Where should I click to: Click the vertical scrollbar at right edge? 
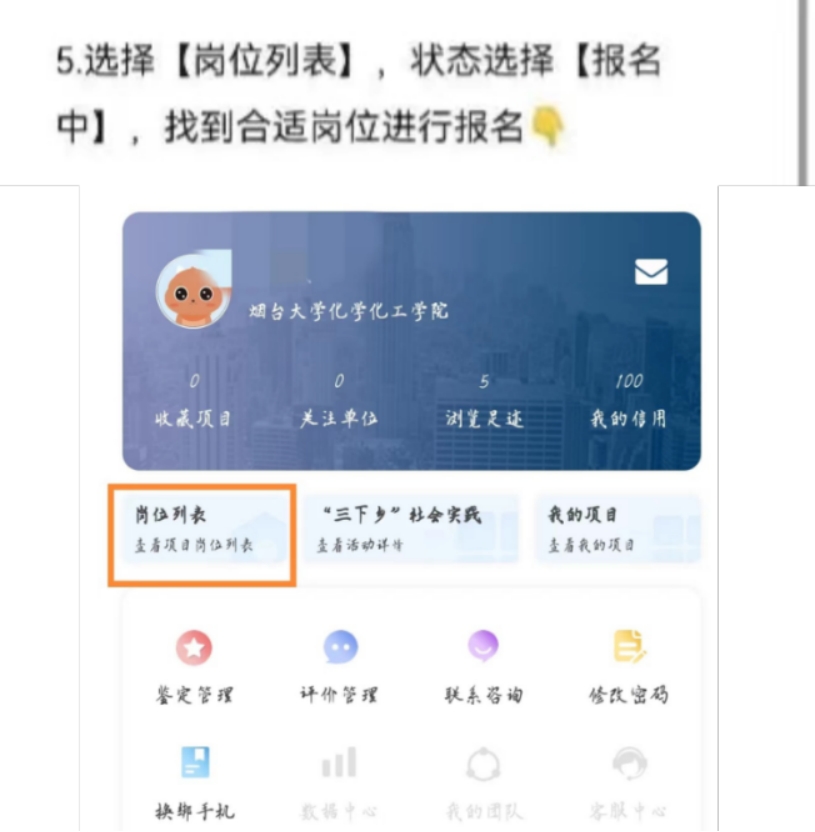(803, 93)
